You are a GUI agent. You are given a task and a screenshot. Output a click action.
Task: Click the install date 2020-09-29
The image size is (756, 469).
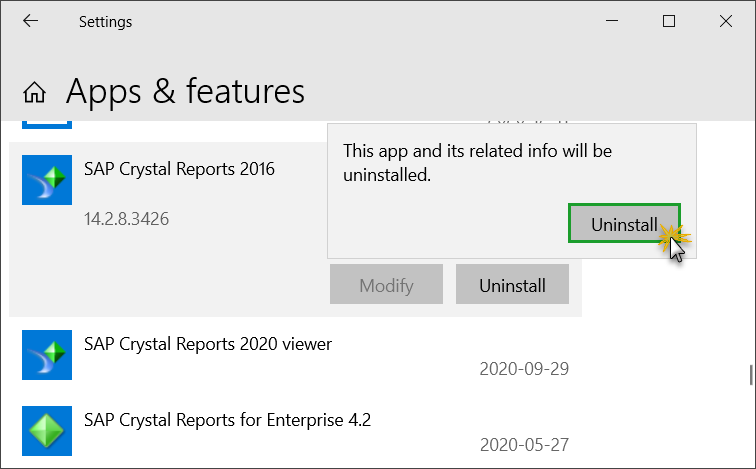click(x=524, y=369)
